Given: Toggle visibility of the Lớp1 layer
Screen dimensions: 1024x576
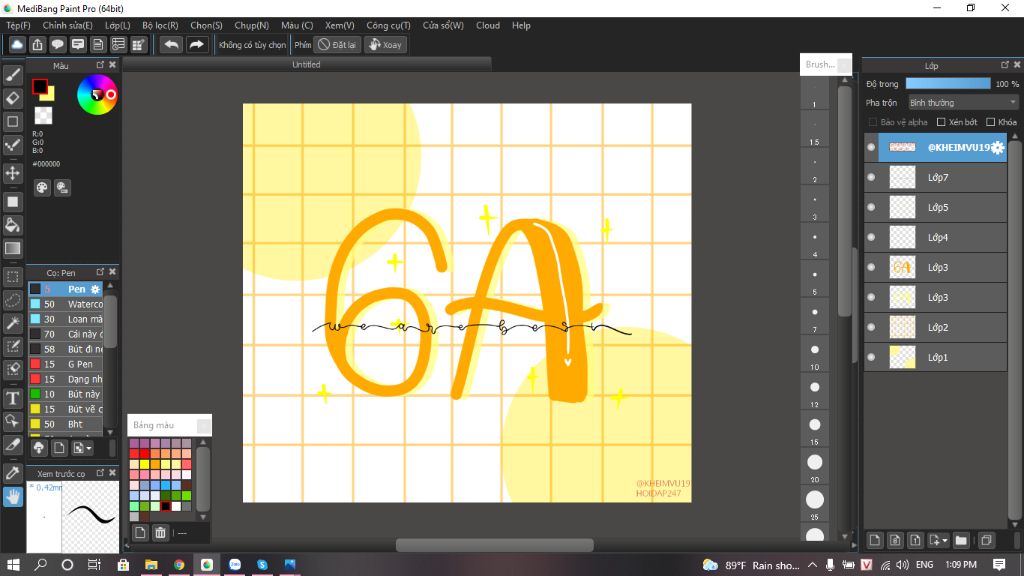Looking at the screenshot, I should pos(871,357).
